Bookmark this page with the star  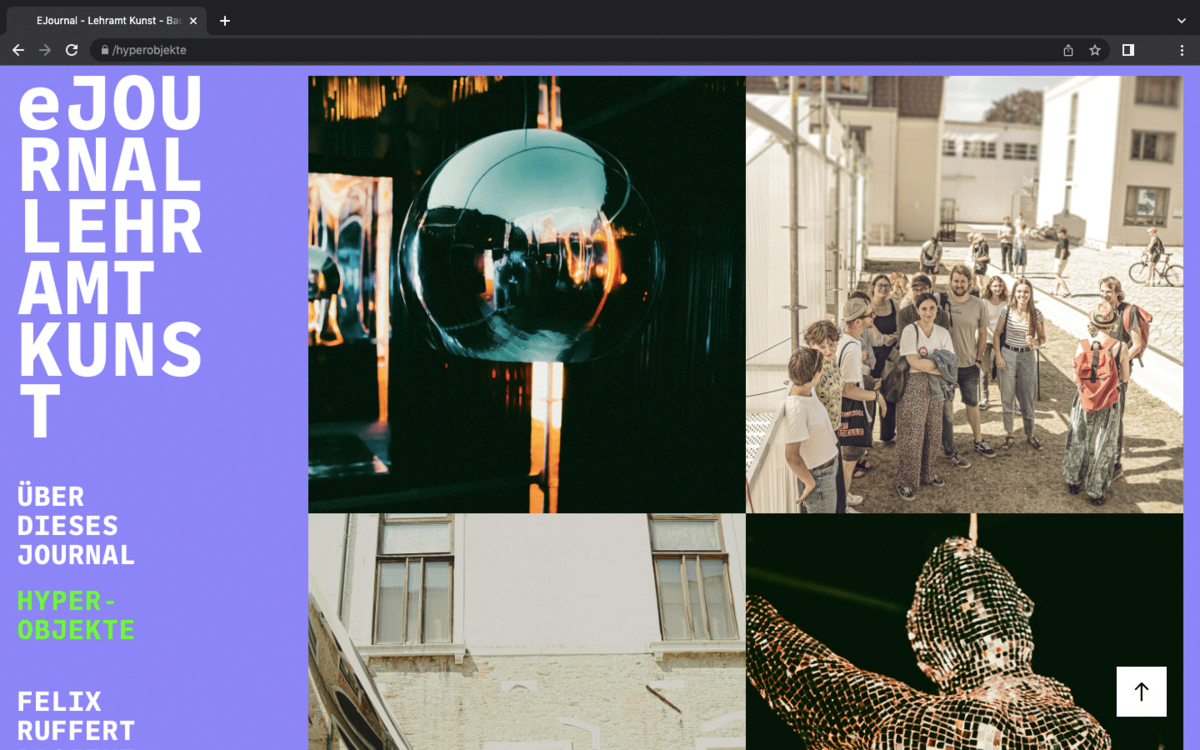(x=1095, y=50)
